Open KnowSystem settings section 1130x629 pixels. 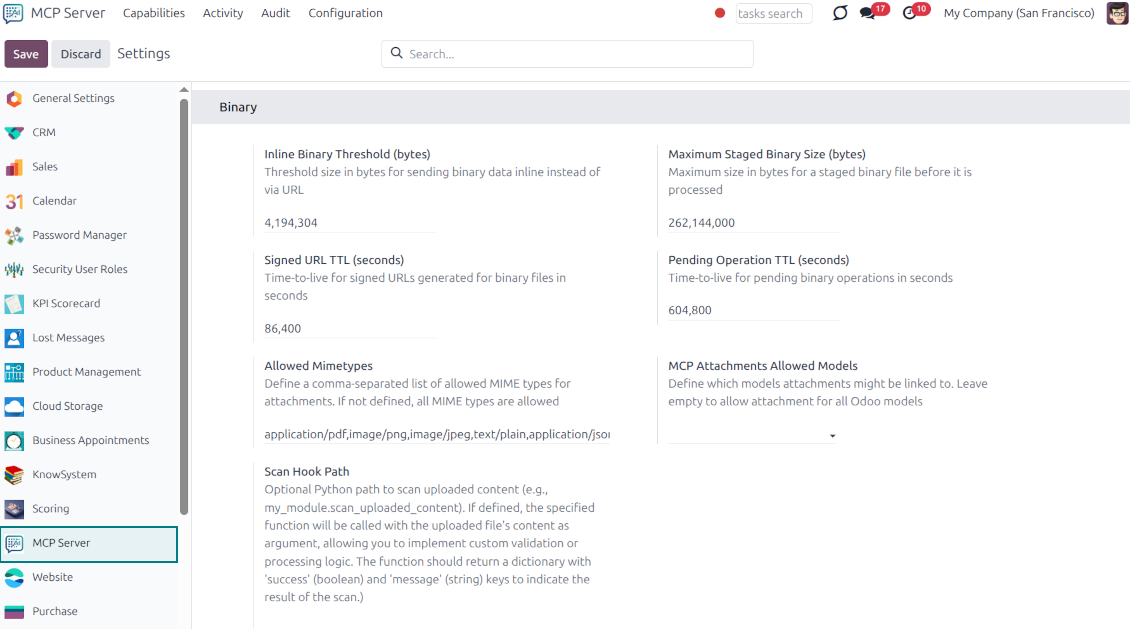click(x=64, y=474)
